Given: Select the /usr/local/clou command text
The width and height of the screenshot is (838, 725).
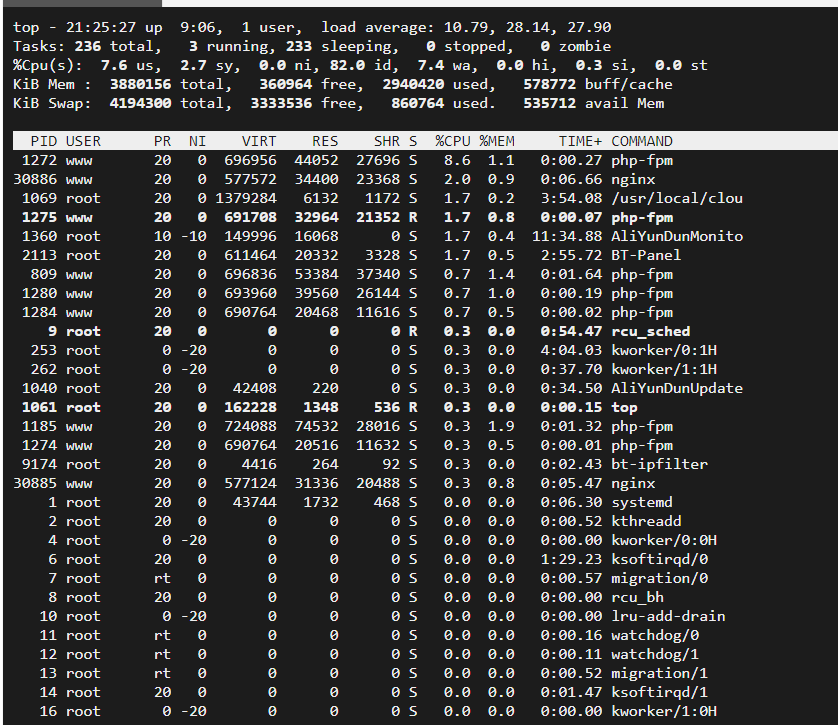Looking at the screenshot, I should point(677,198).
